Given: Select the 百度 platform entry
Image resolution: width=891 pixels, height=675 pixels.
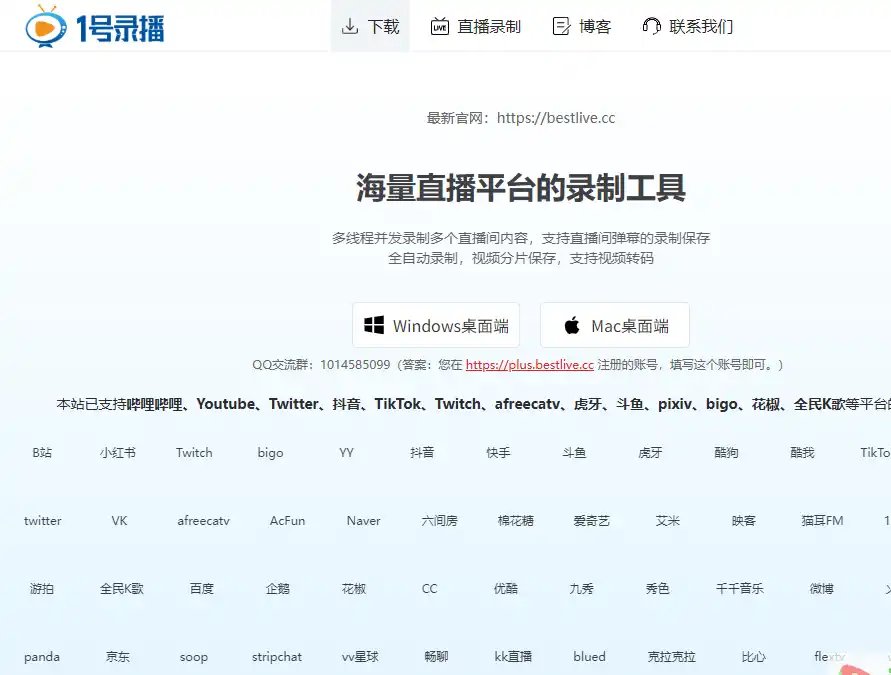Looking at the screenshot, I should tap(202, 589).
